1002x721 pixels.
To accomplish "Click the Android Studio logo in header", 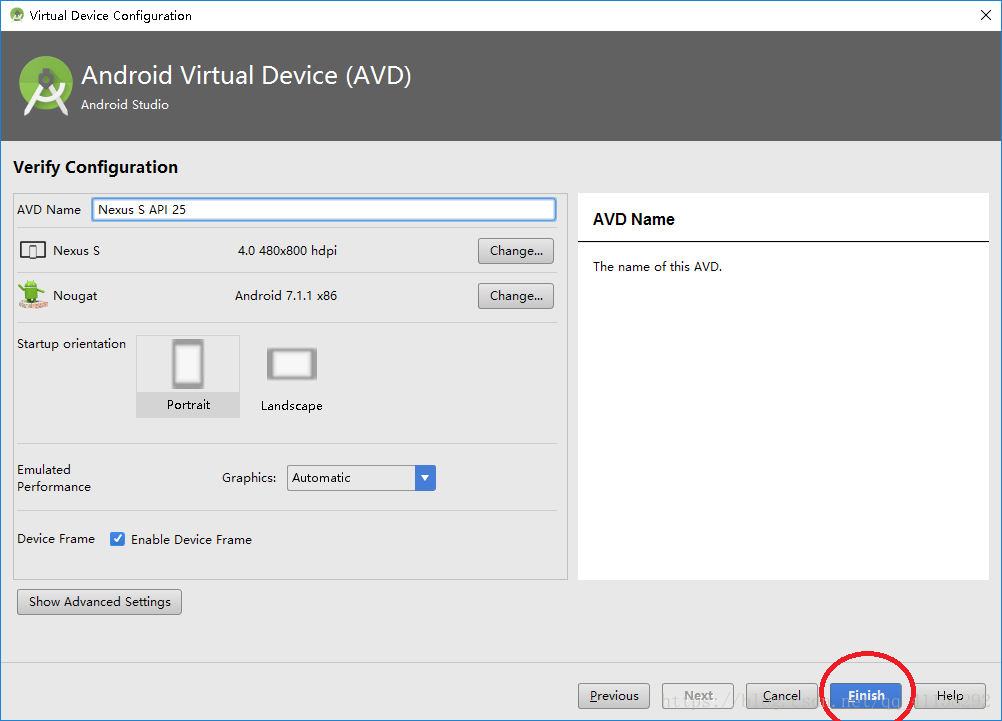I will [x=46, y=86].
